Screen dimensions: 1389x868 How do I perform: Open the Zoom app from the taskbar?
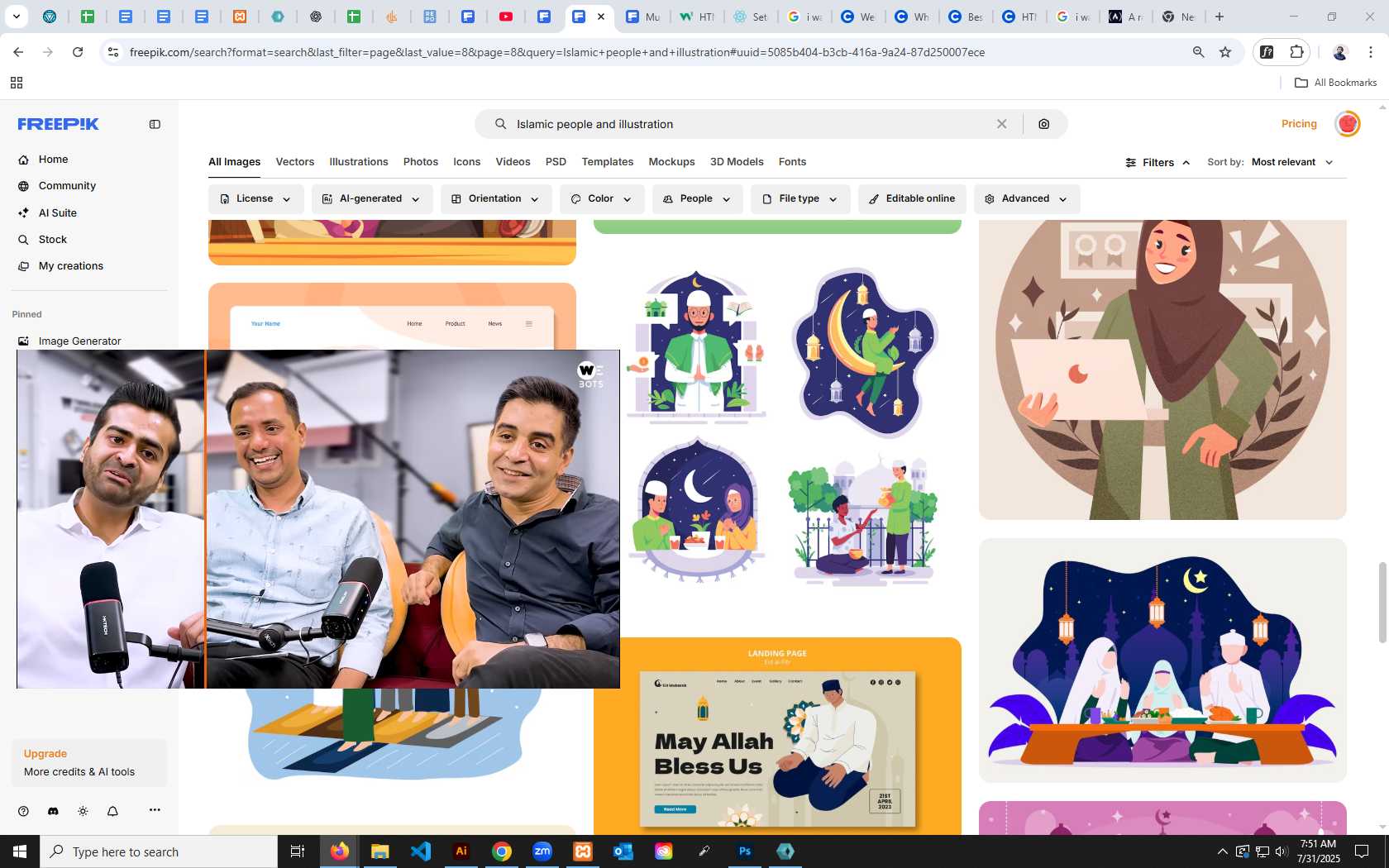point(542,851)
